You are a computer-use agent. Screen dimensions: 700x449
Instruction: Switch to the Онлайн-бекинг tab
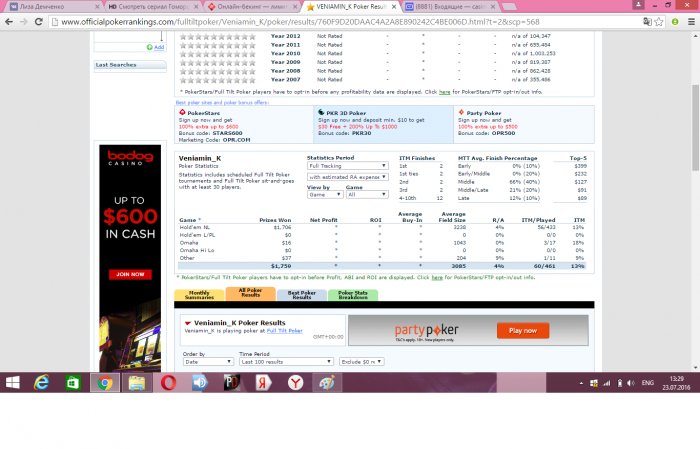251,7
